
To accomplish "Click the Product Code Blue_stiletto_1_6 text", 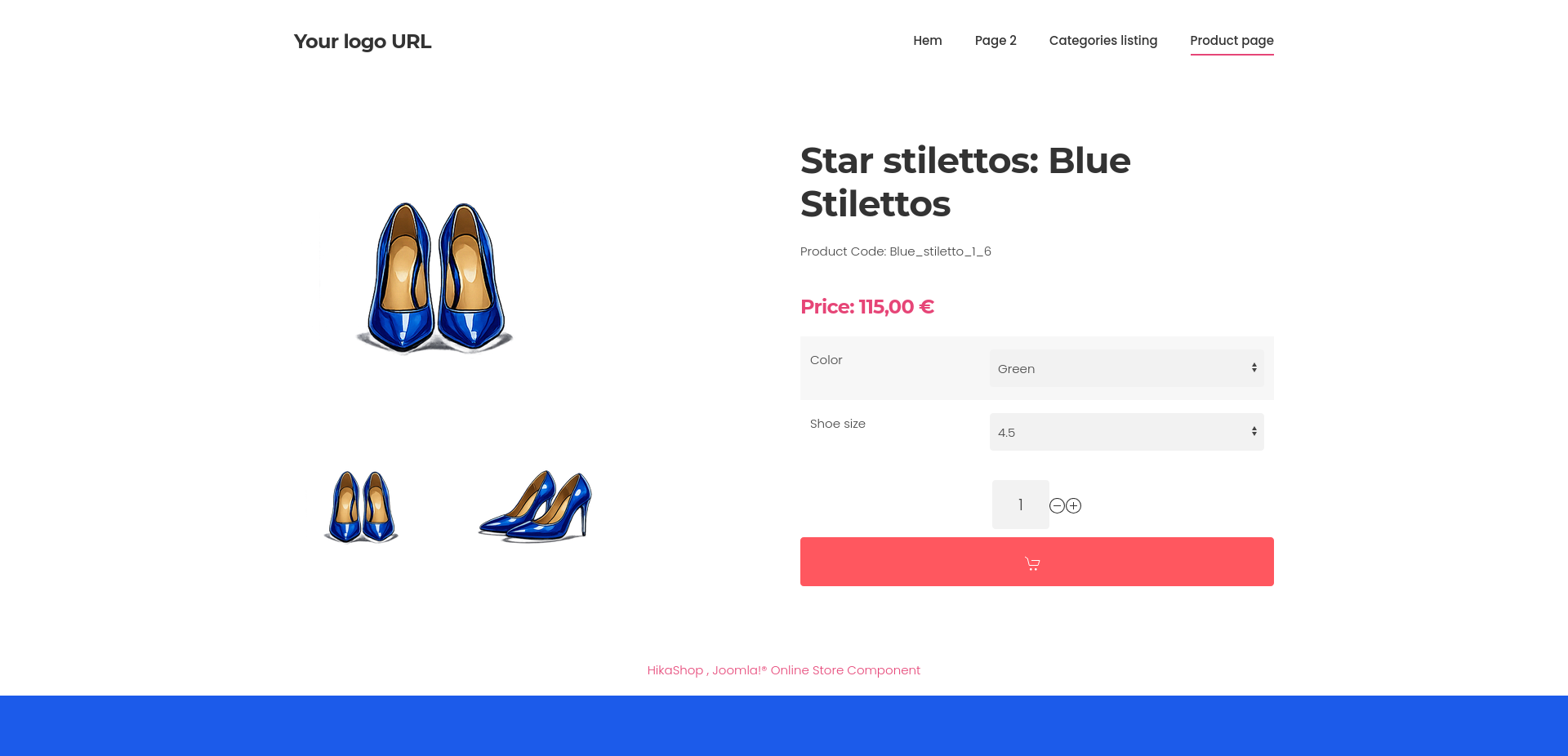I will click(x=895, y=251).
